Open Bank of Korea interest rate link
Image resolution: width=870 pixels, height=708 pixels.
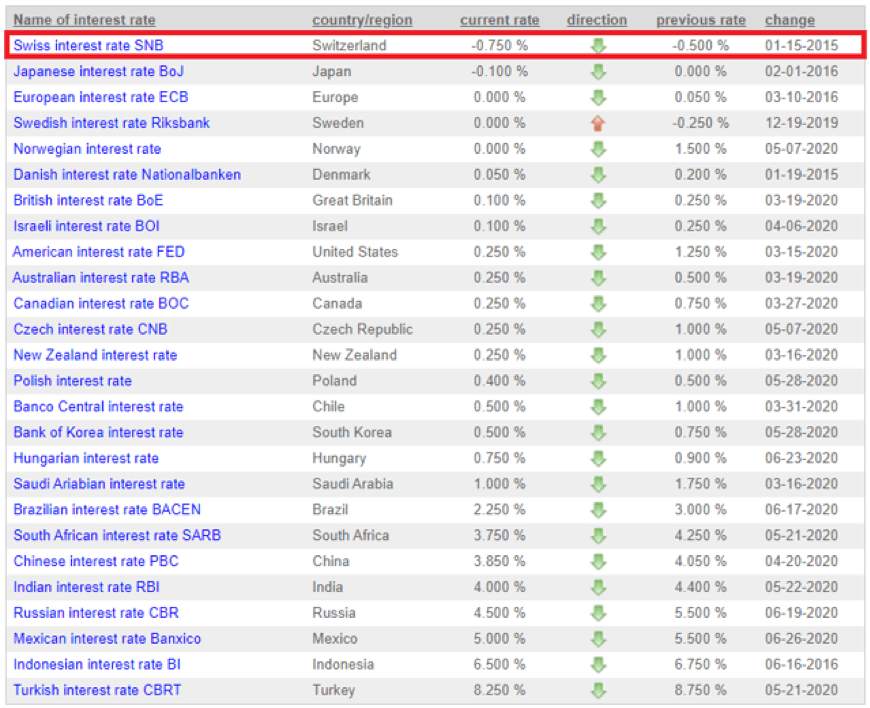[x=98, y=433]
